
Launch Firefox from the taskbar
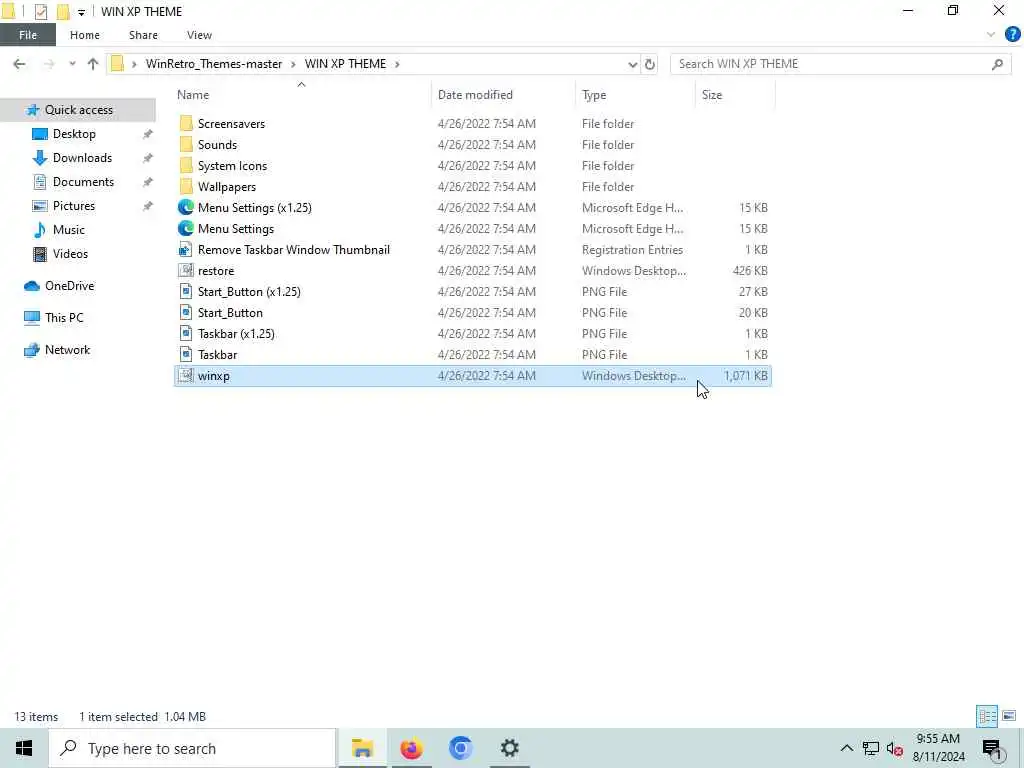point(411,748)
